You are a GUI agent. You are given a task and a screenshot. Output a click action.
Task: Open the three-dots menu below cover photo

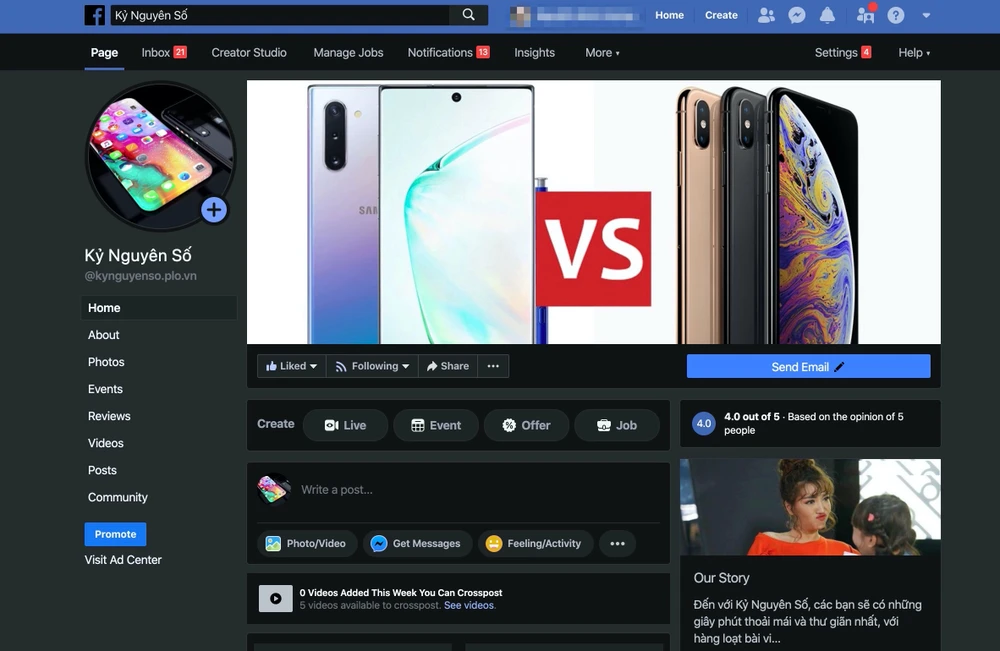[x=493, y=366]
